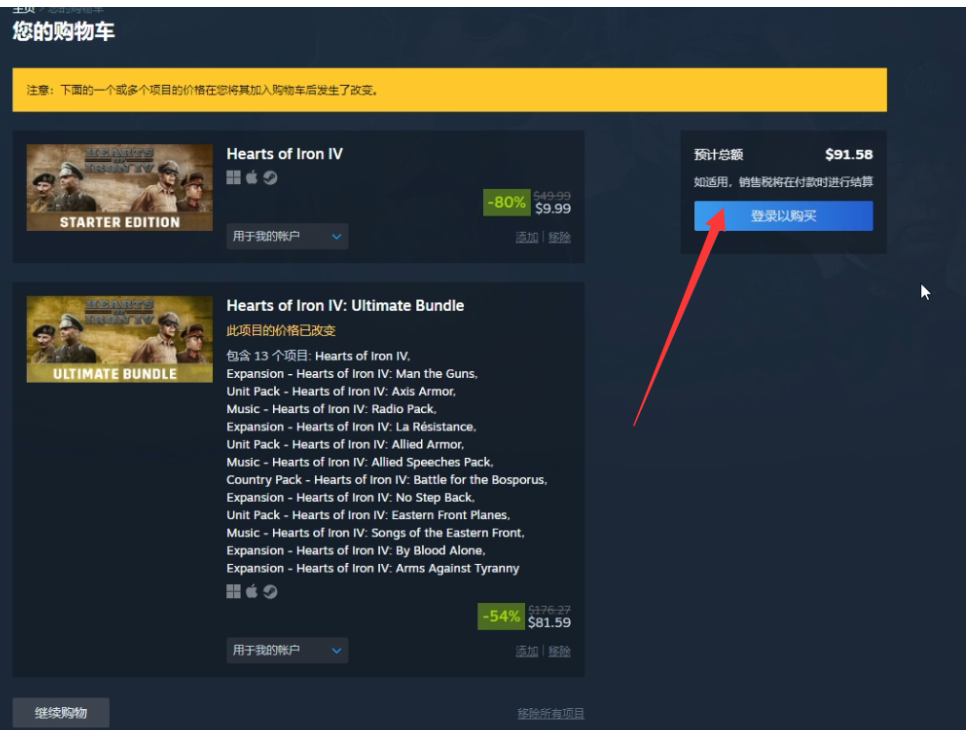Open the Ultimate Bundle game thumbnail
This screenshot has height=730, width=969.
pyautogui.click(x=119, y=339)
